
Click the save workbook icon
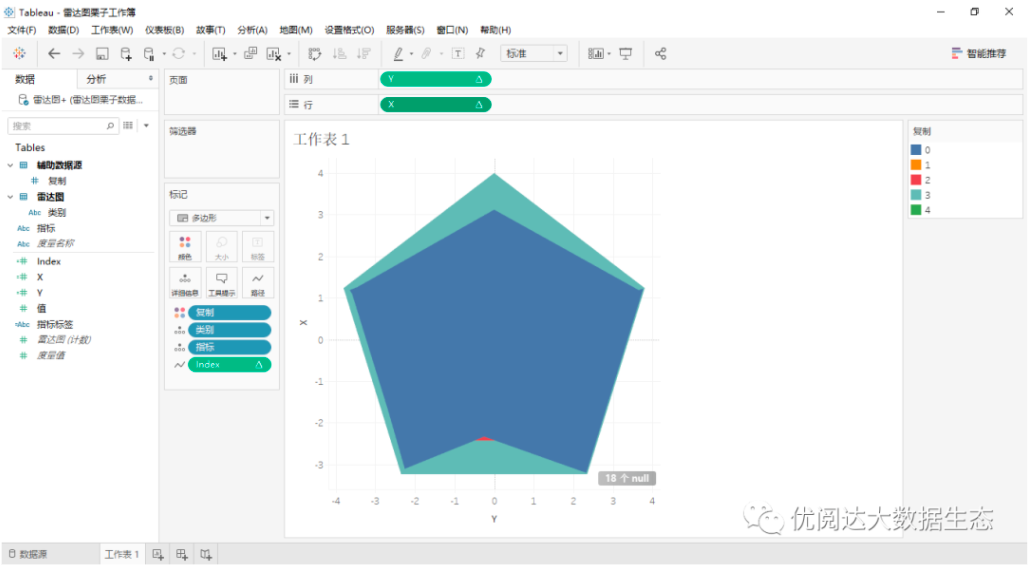[x=102, y=54]
